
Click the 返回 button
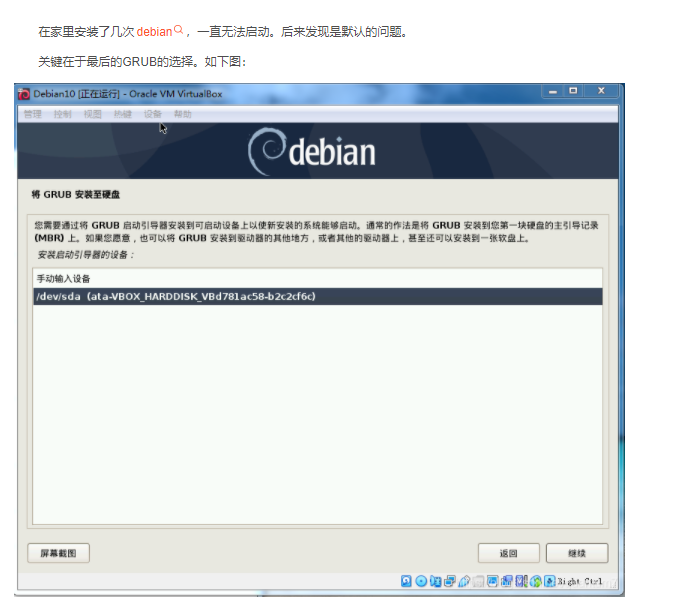pos(508,553)
